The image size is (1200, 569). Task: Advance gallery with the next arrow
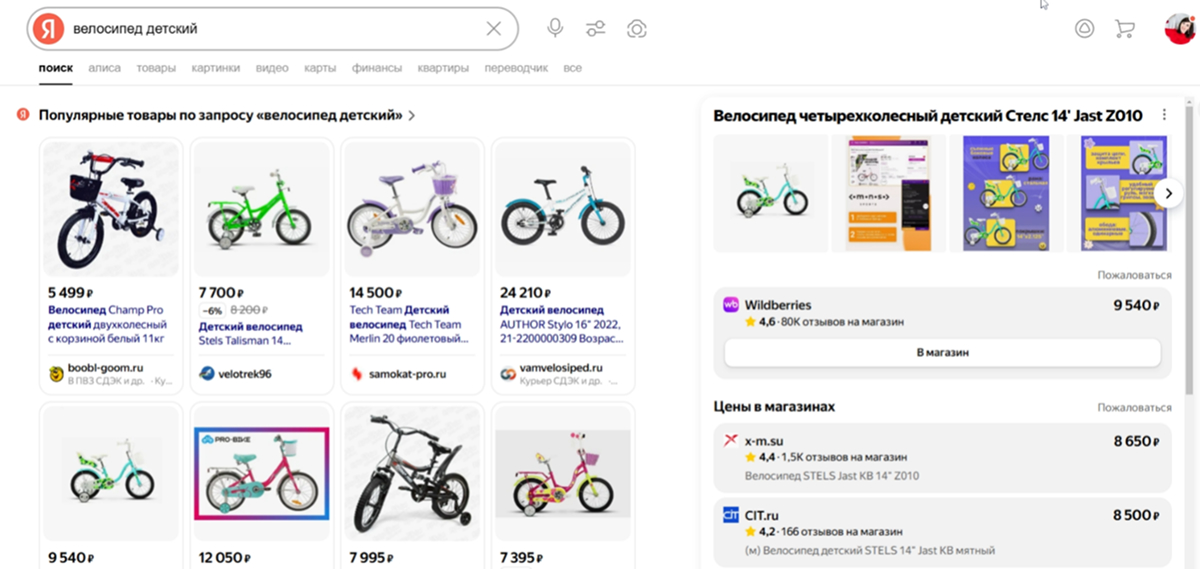(1169, 194)
